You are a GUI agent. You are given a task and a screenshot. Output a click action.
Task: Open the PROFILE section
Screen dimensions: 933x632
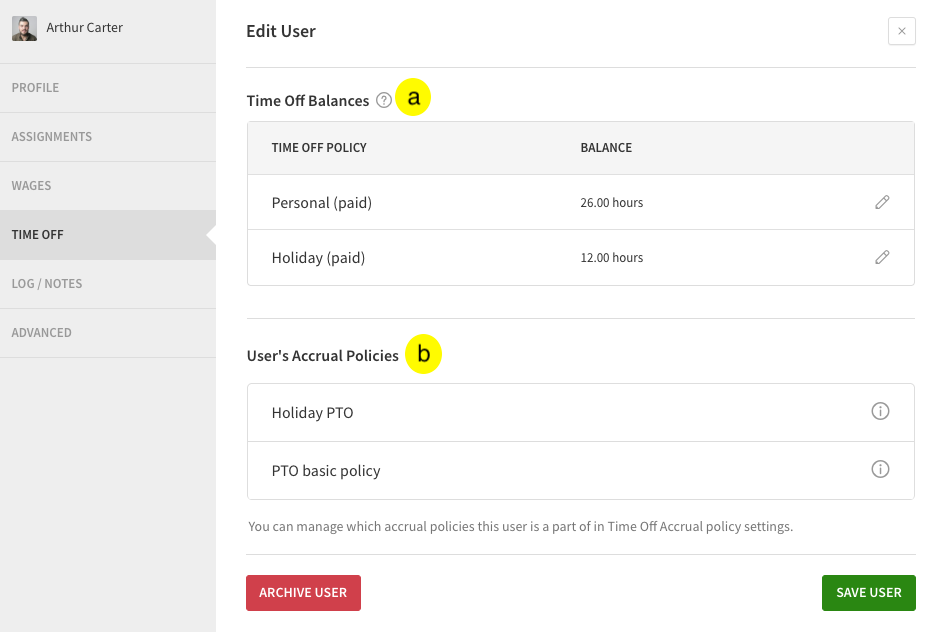[x=35, y=88]
